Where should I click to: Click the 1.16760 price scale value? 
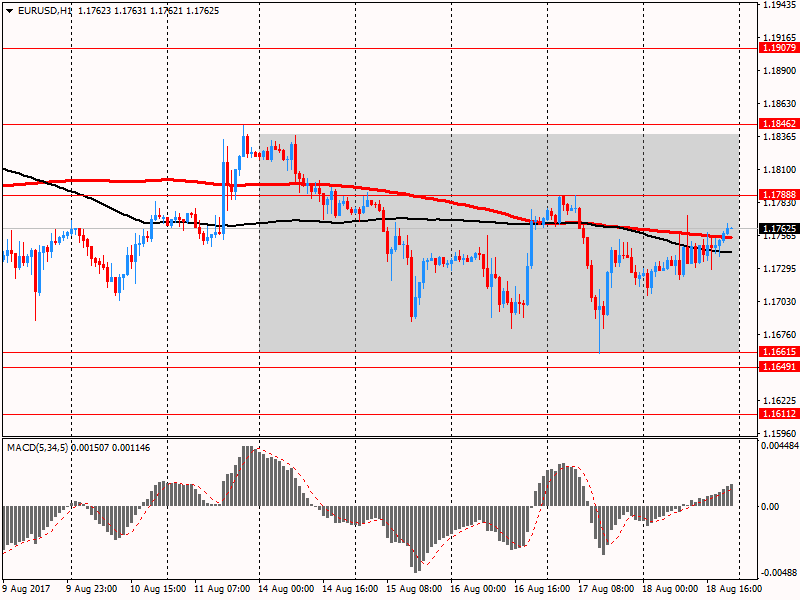pyautogui.click(x=780, y=335)
